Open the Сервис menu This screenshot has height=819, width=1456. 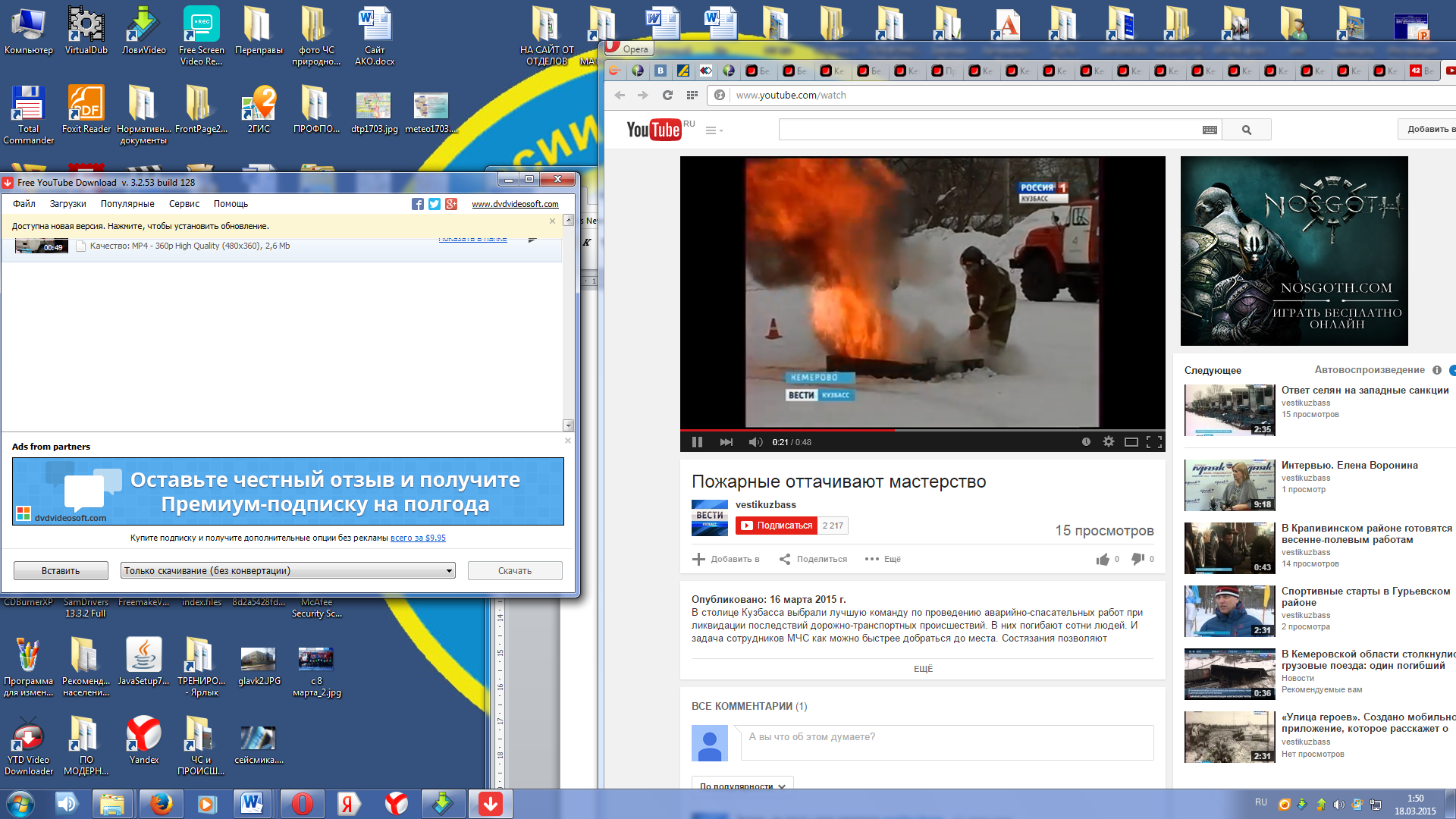pos(184,204)
